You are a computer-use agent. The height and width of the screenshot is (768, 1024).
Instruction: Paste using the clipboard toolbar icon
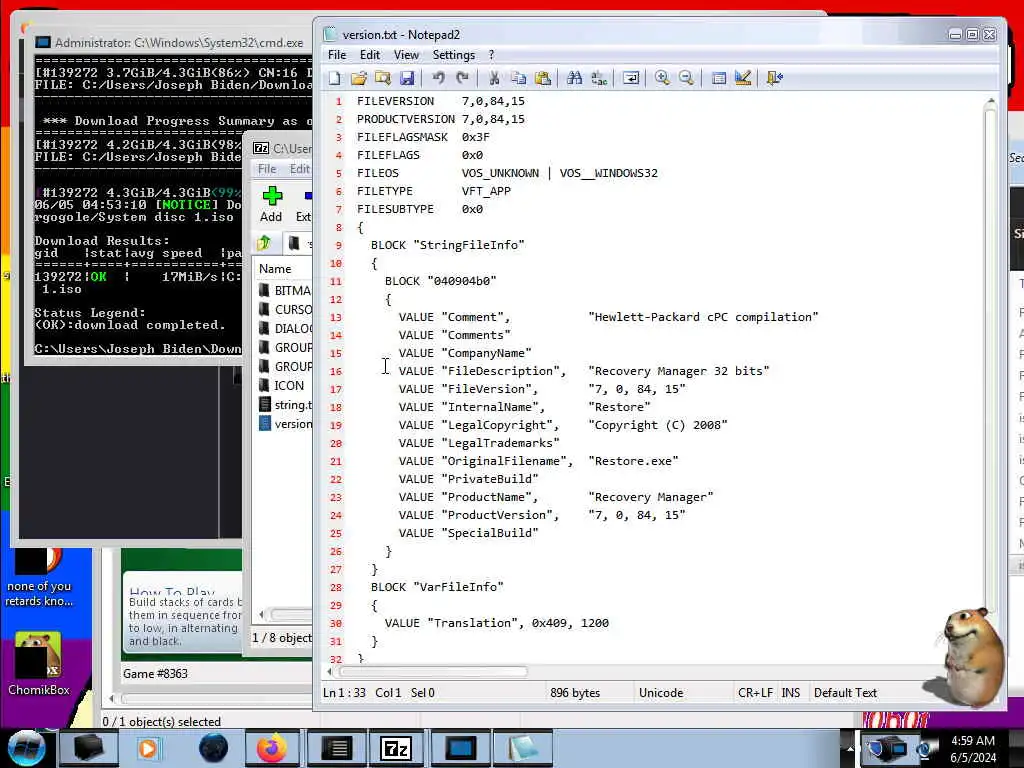tap(543, 78)
